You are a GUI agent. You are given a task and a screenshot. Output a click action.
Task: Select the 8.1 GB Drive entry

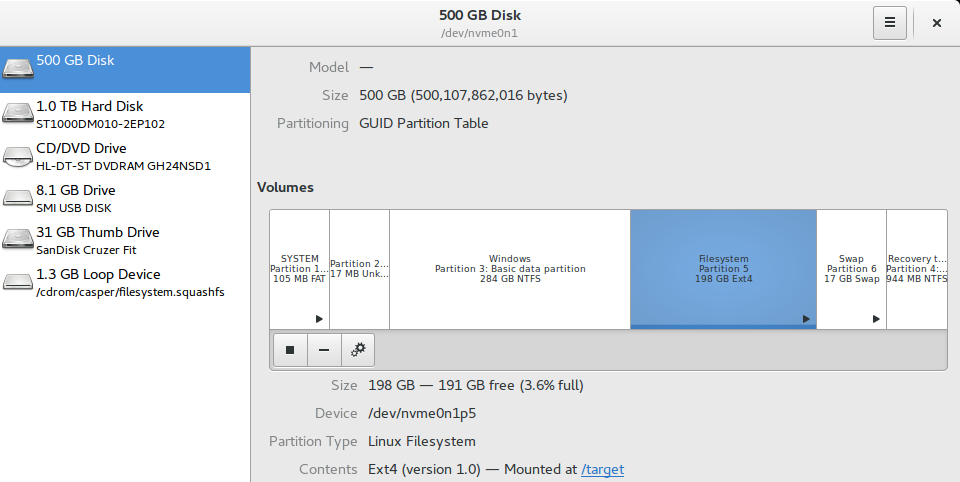(x=125, y=198)
